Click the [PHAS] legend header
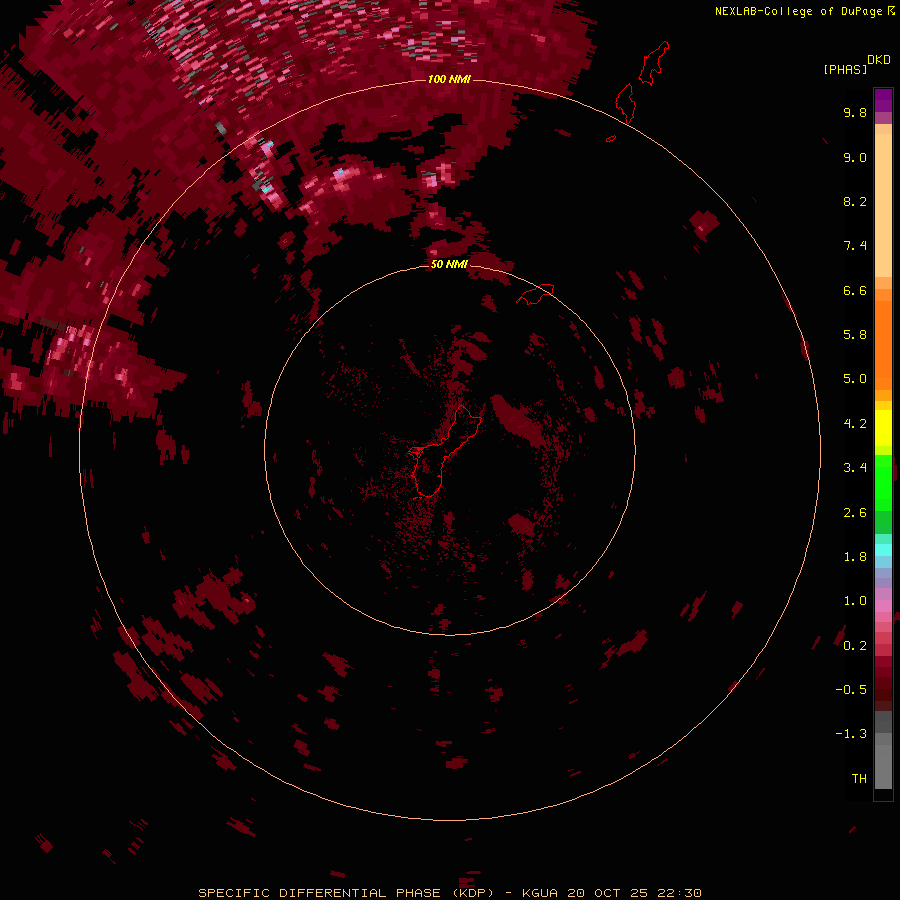900x900 pixels. [x=845, y=69]
